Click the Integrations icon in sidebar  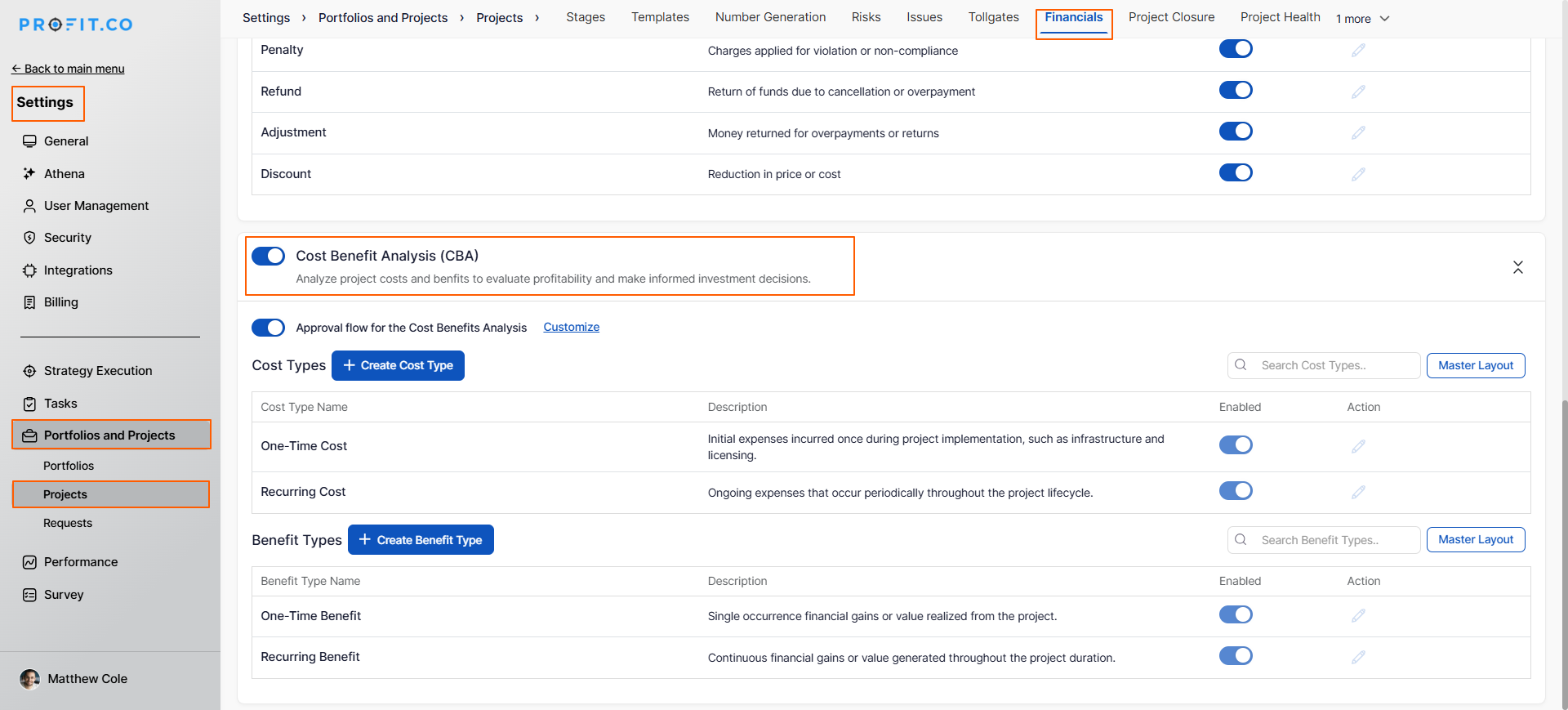tap(29, 270)
